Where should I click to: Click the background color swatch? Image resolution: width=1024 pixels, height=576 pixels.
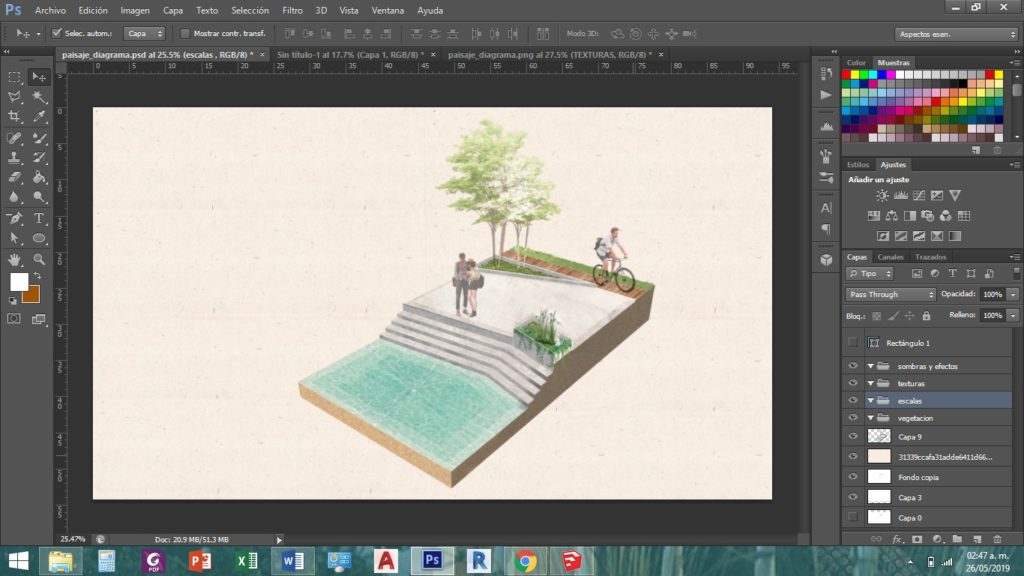pyautogui.click(x=33, y=297)
